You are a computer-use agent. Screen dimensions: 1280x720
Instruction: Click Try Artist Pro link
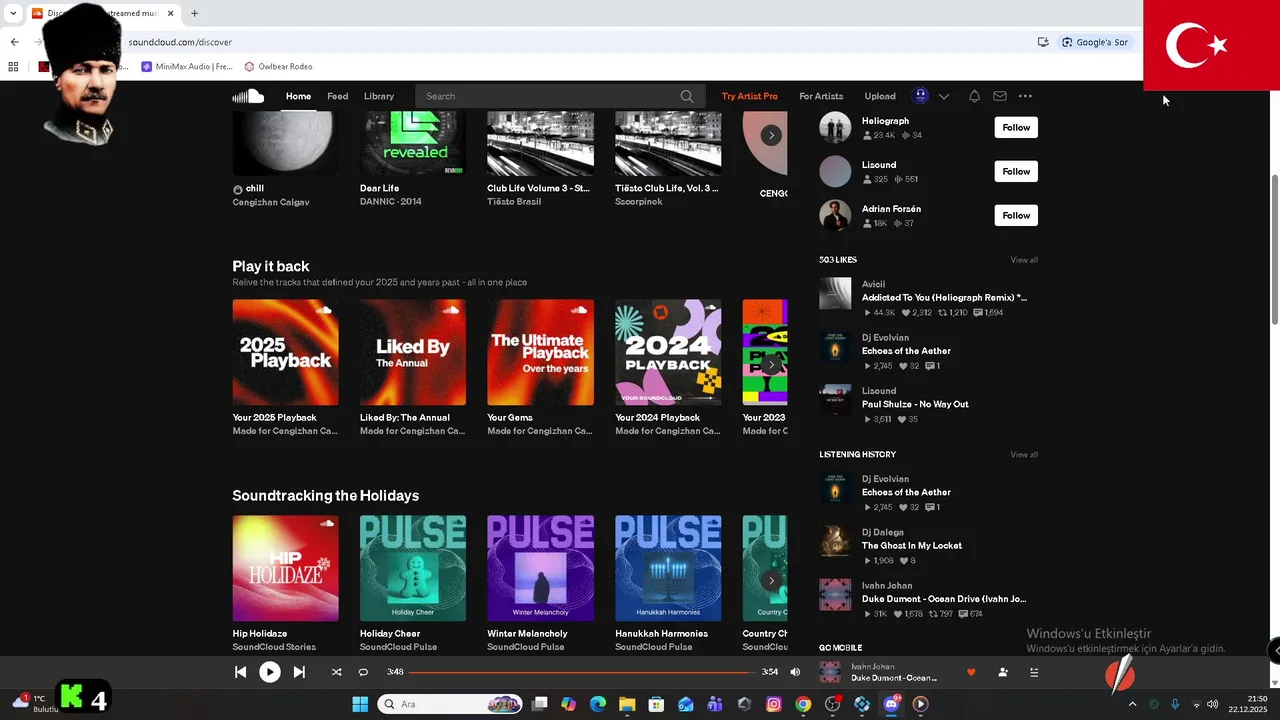(750, 96)
